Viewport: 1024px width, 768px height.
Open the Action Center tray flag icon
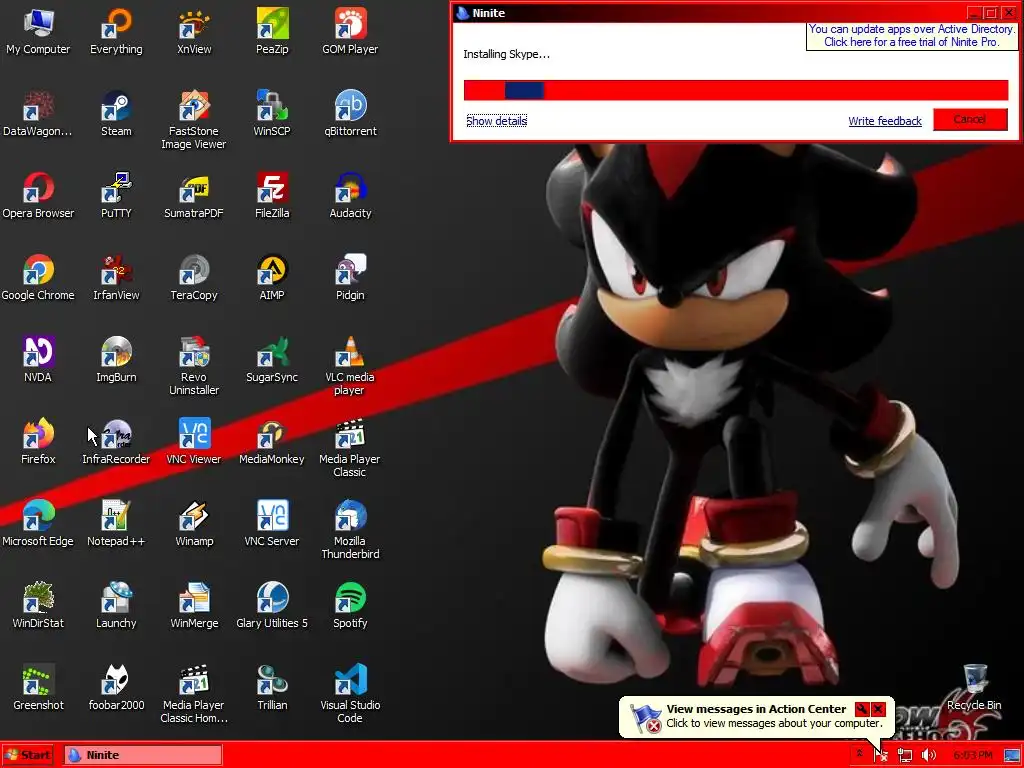[x=881, y=756]
